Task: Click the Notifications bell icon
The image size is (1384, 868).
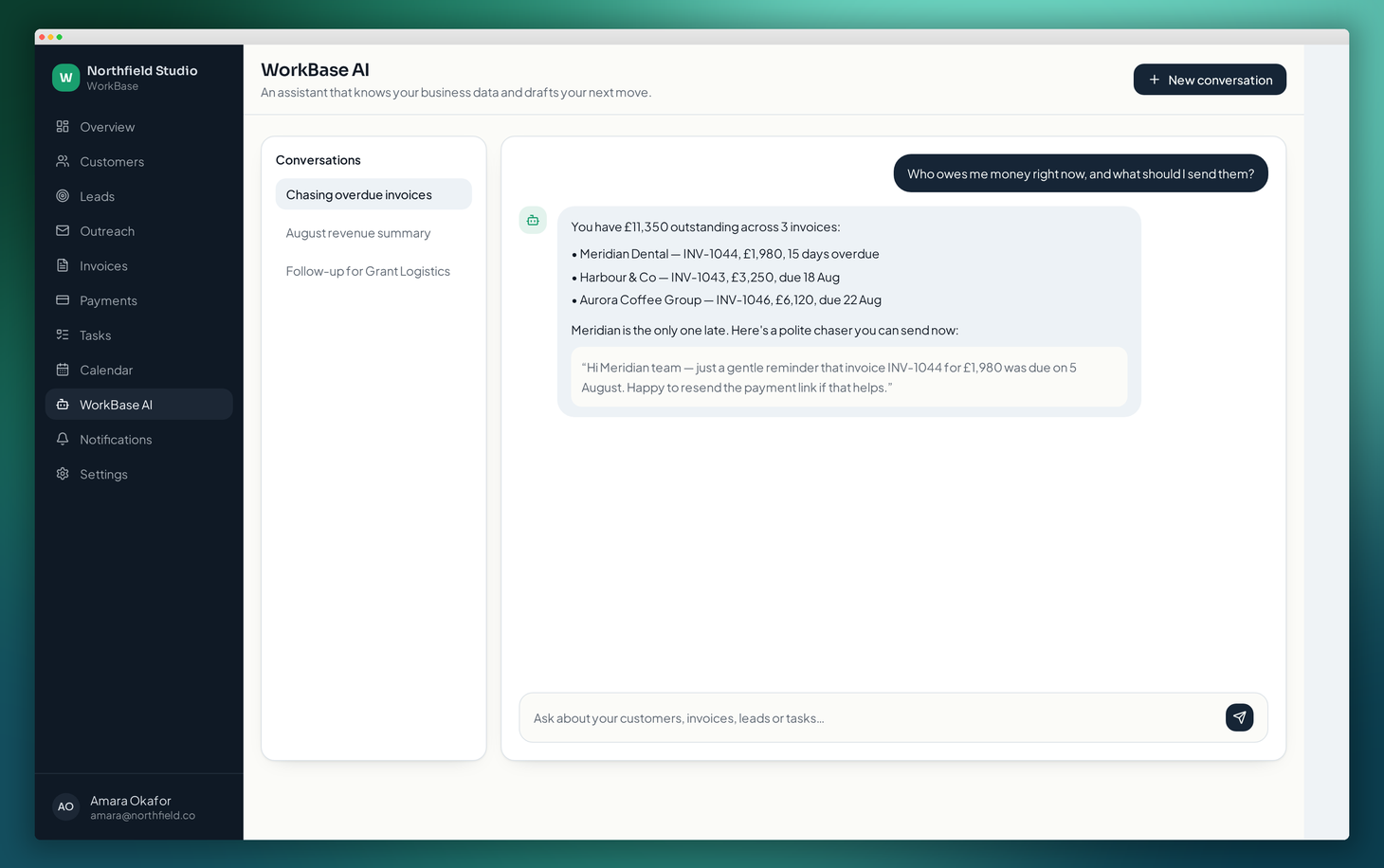Action: [x=63, y=439]
